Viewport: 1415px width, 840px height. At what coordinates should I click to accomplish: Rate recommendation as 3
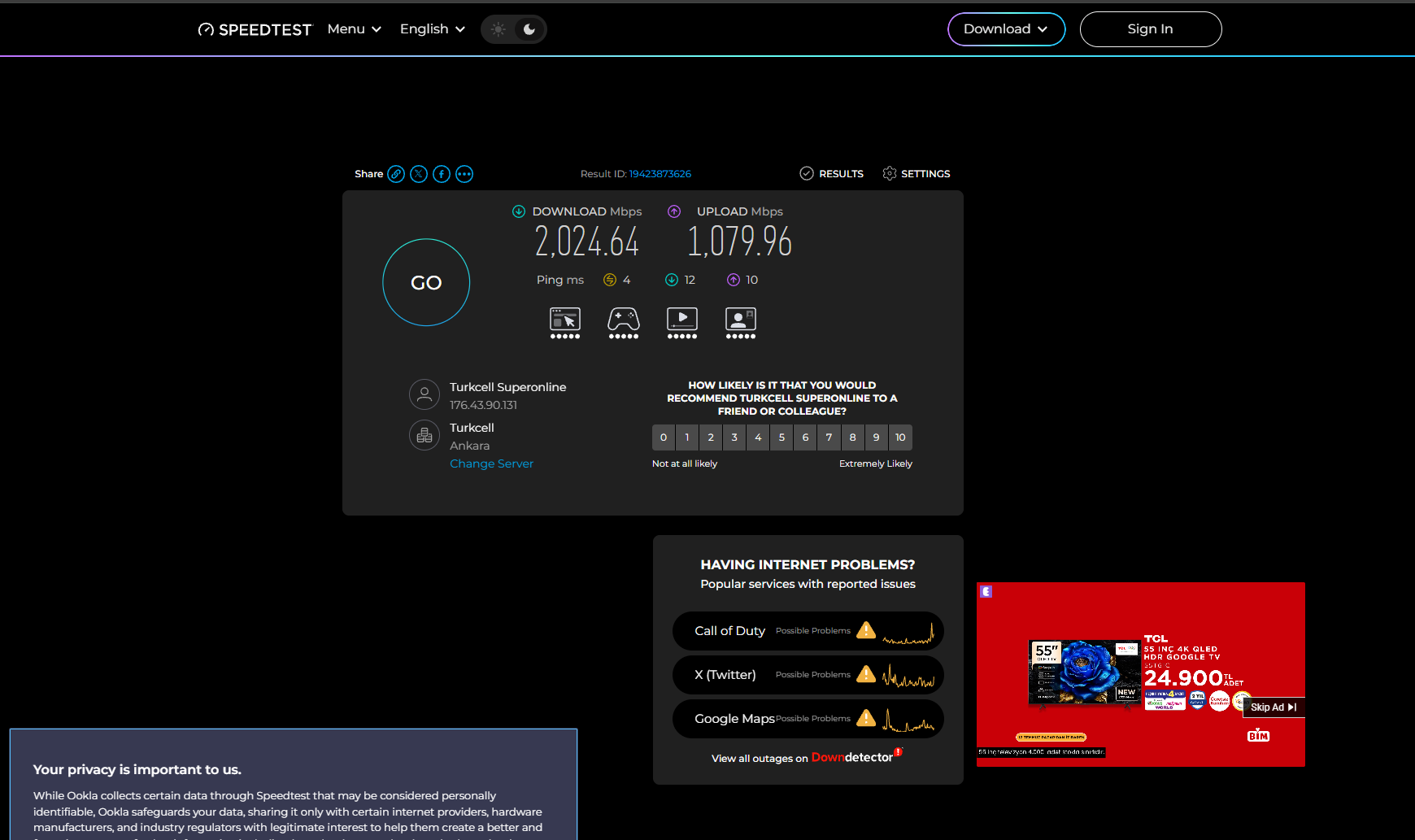734,437
